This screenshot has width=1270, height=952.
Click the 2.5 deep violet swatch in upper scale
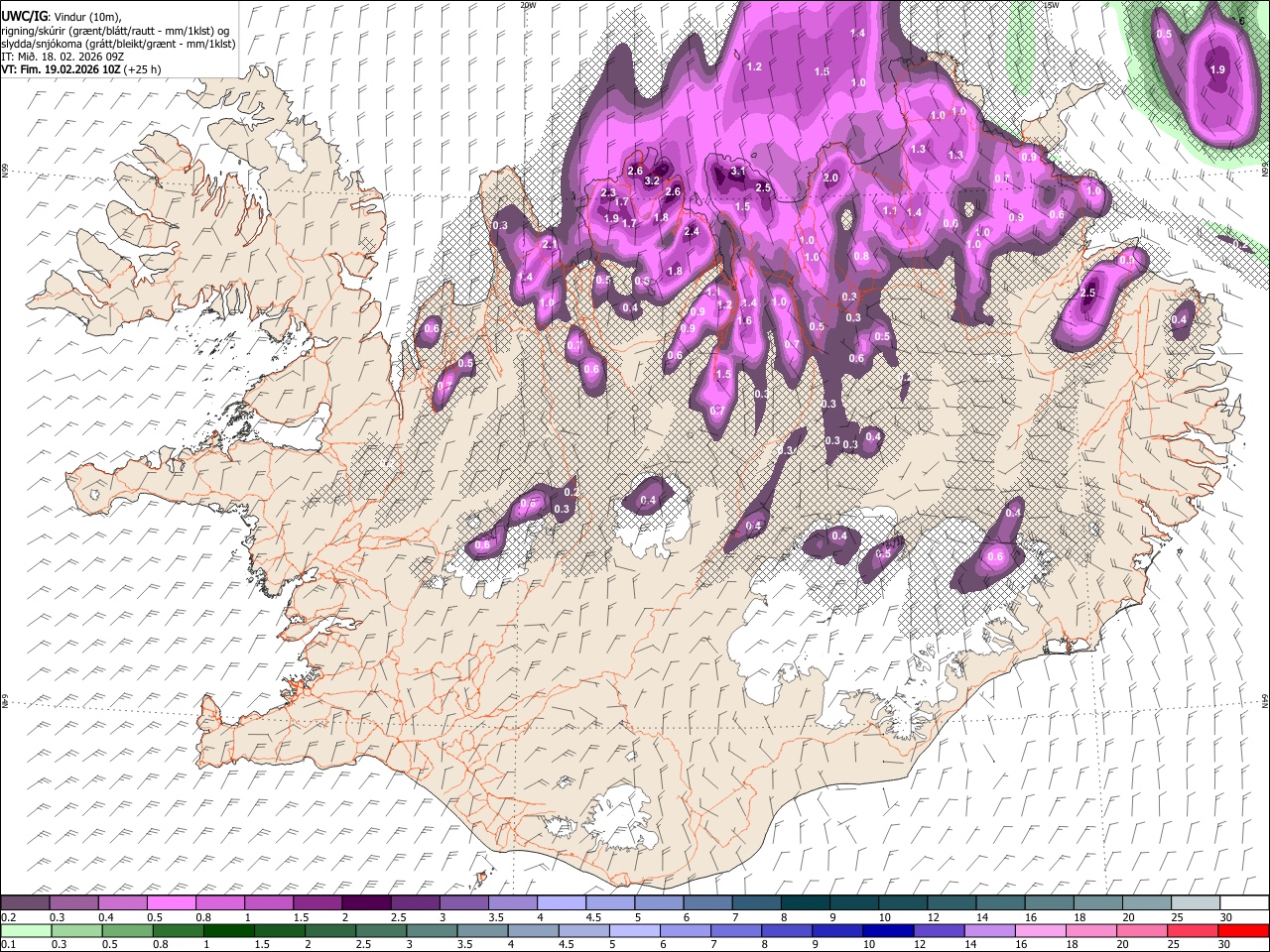click(x=415, y=903)
